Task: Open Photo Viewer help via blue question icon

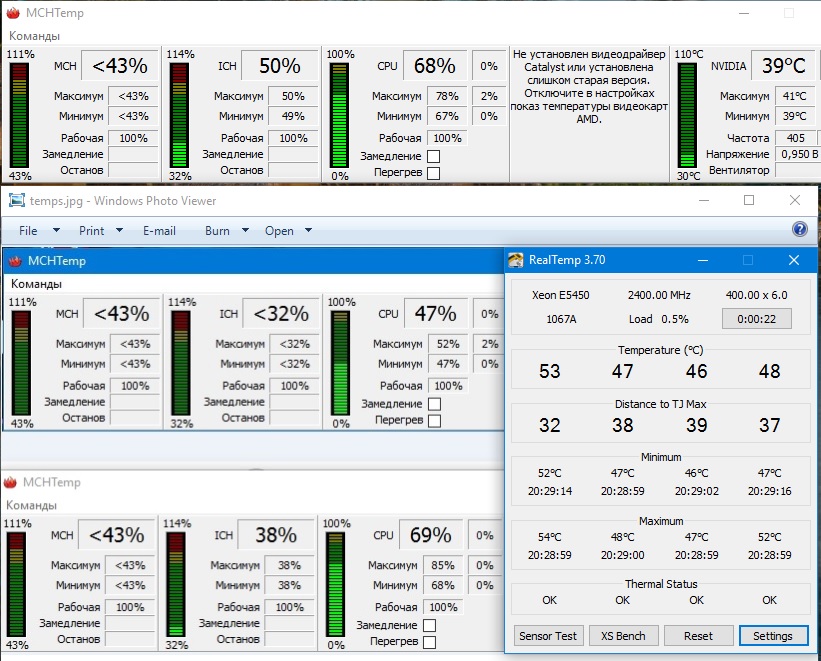Action: point(800,229)
